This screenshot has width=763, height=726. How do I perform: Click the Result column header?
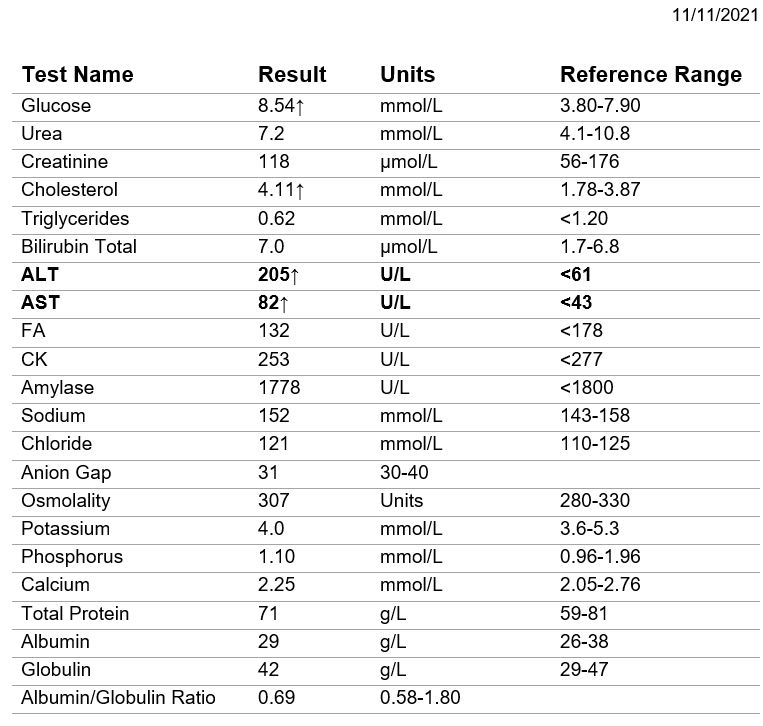point(292,75)
